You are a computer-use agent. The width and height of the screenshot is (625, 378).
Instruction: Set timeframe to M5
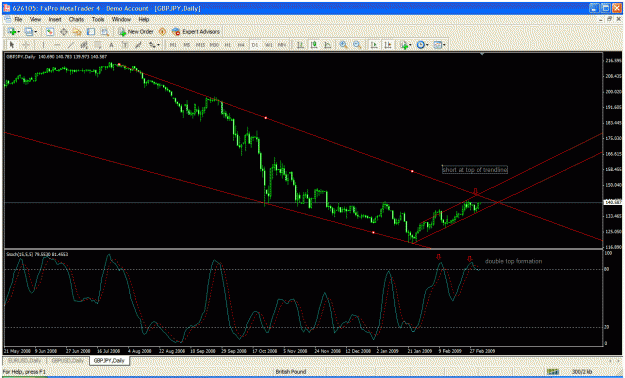pyautogui.click(x=187, y=45)
